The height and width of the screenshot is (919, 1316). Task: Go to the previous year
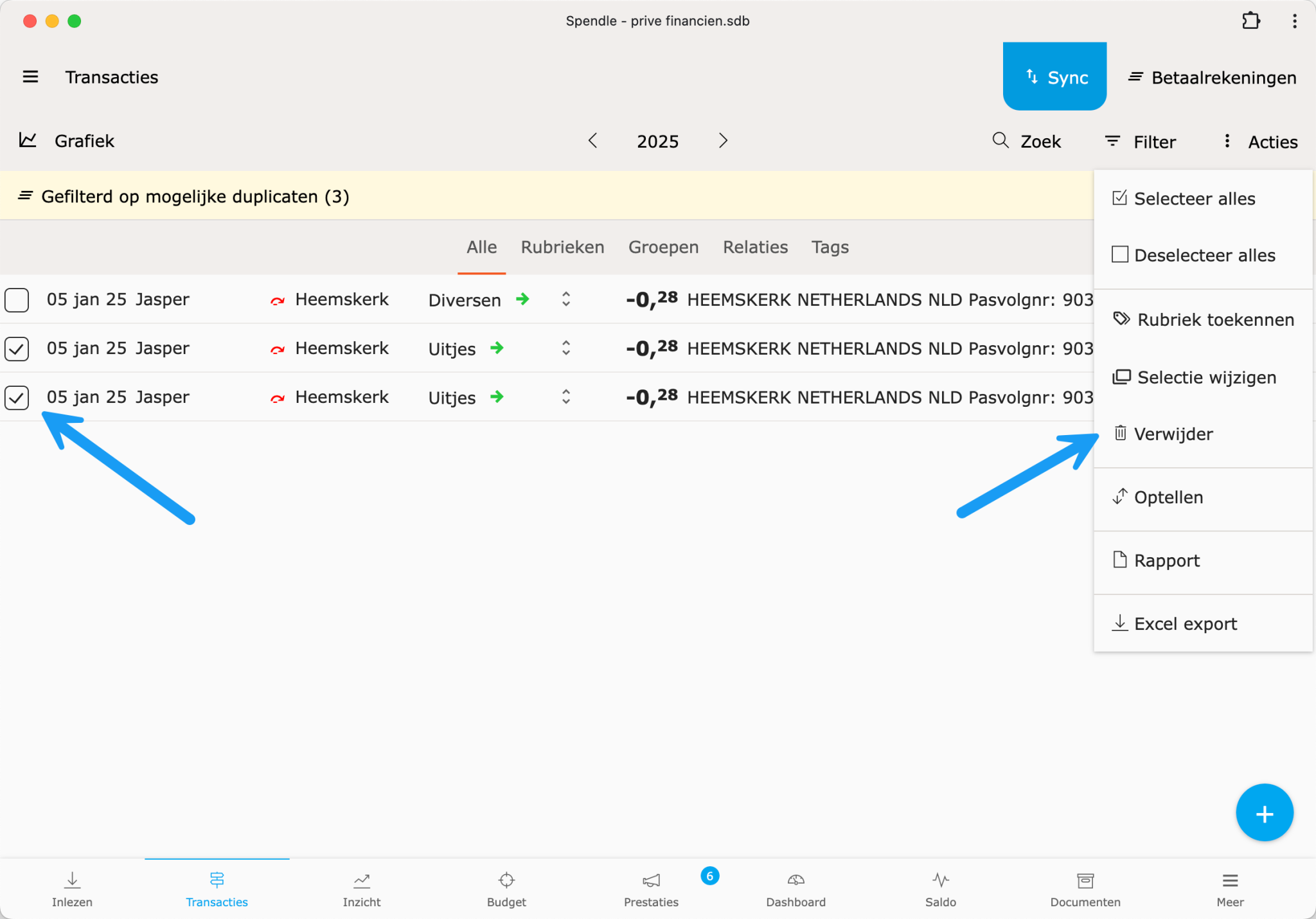tap(592, 141)
